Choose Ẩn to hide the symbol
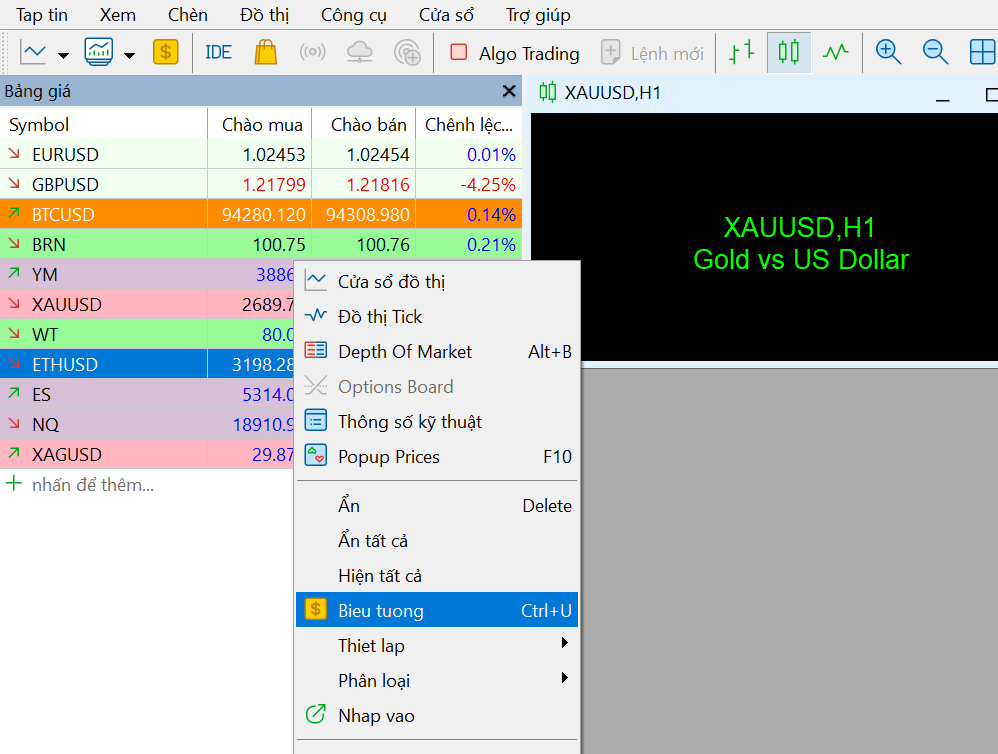 437,505
